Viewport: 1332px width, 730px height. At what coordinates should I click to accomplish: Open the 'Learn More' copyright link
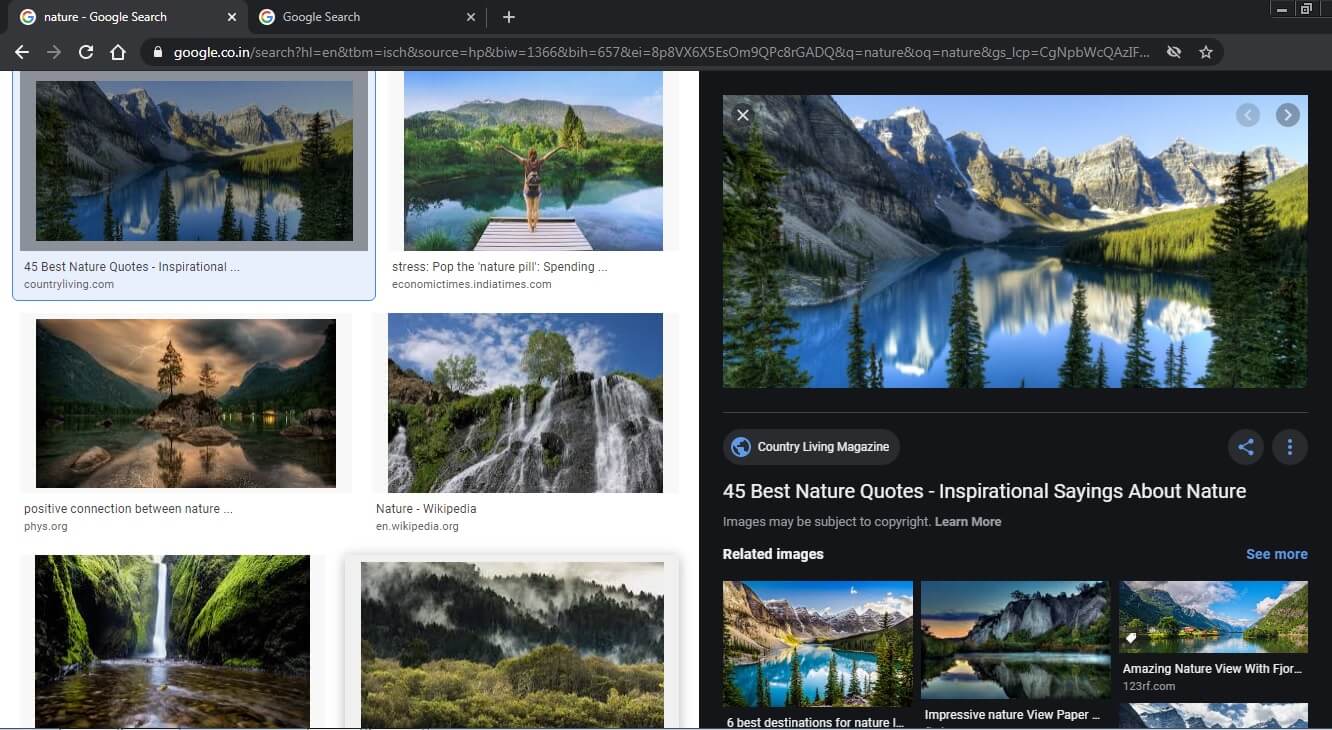tap(968, 521)
